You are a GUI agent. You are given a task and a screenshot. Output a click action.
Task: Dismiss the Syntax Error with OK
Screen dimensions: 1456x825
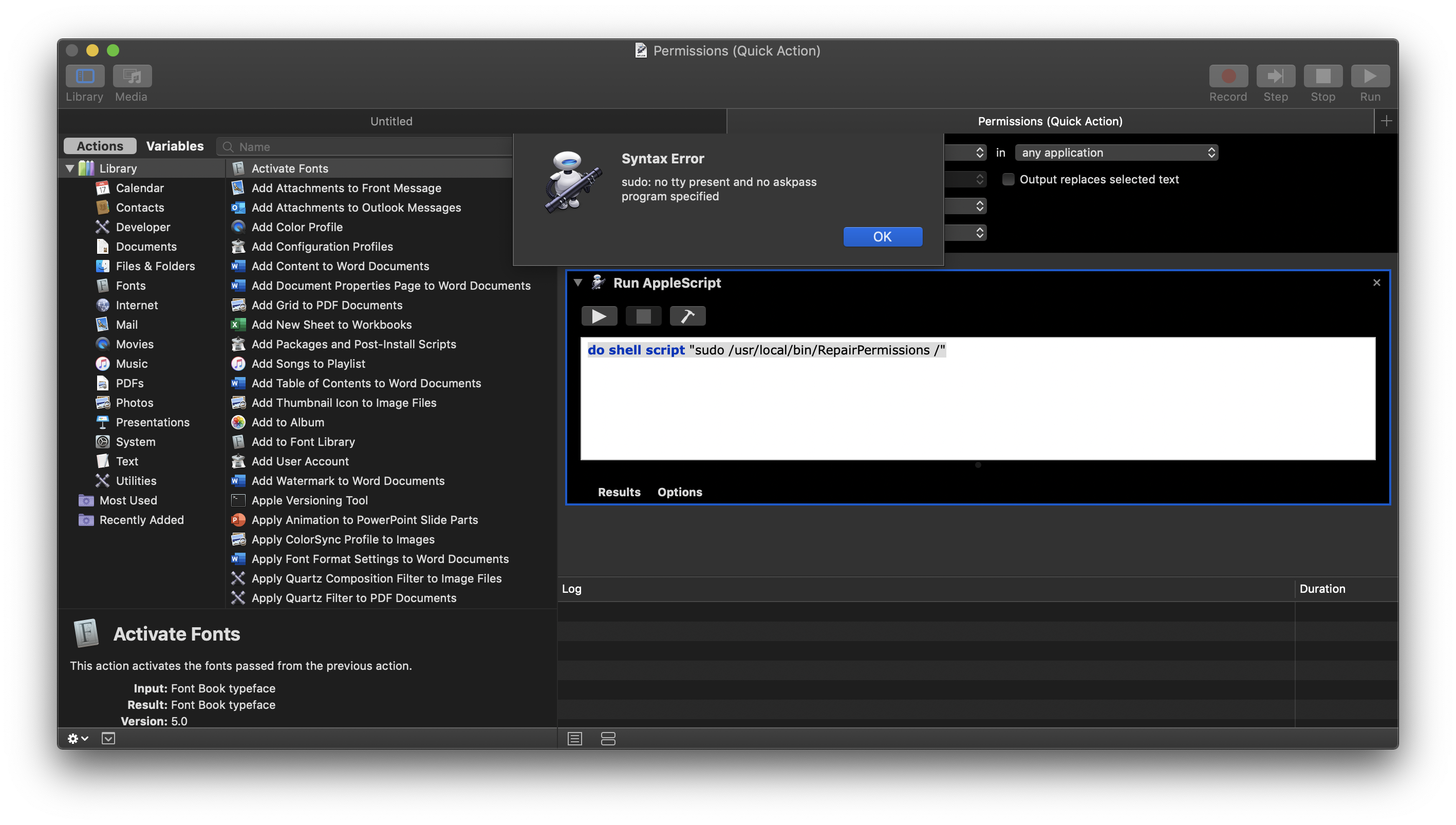882,236
